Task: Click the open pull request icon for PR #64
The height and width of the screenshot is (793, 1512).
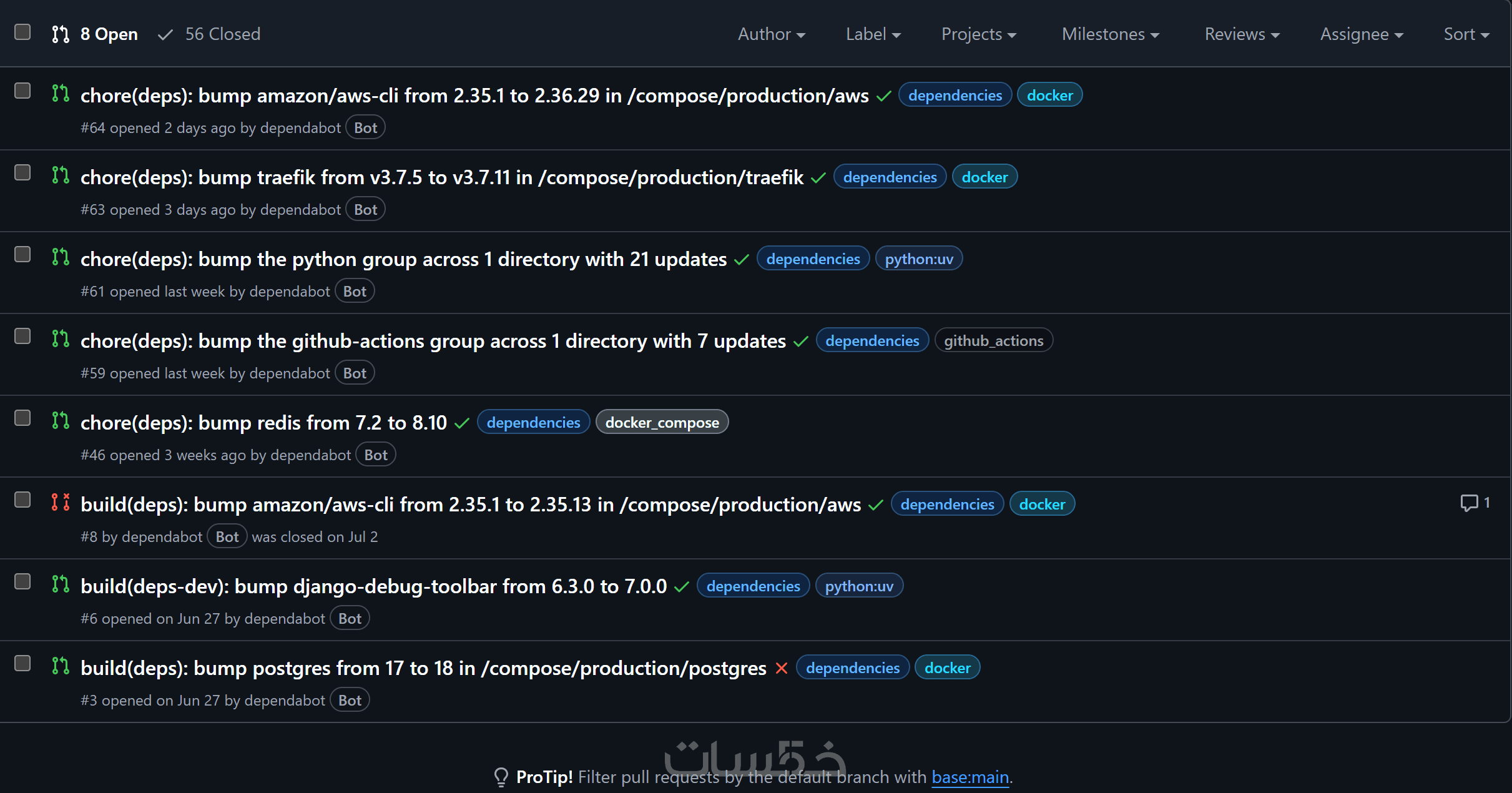Action: pos(61,94)
